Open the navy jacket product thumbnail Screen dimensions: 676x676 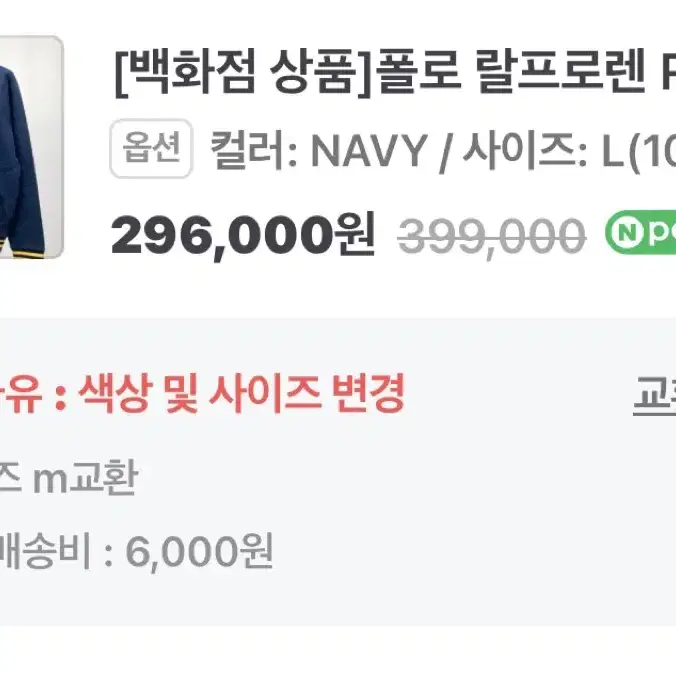pyautogui.click(x=31, y=147)
